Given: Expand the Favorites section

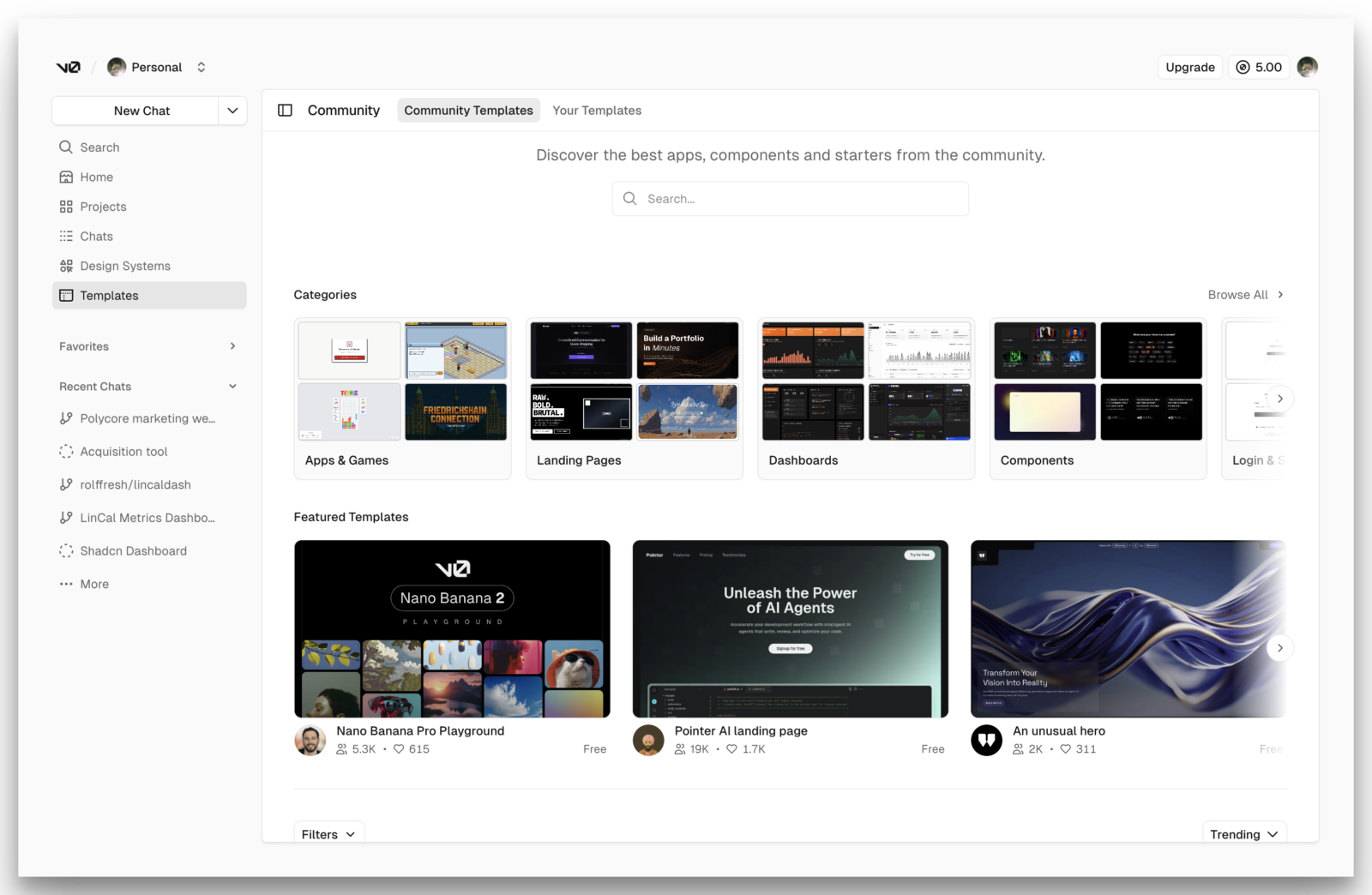Looking at the screenshot, I should coord(232,346).
